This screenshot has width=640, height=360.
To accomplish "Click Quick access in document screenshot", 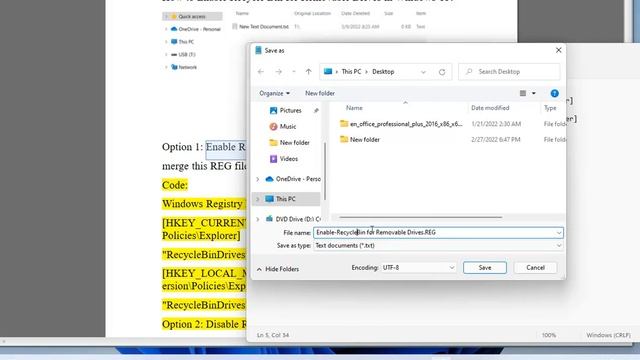I will [192, 16].
